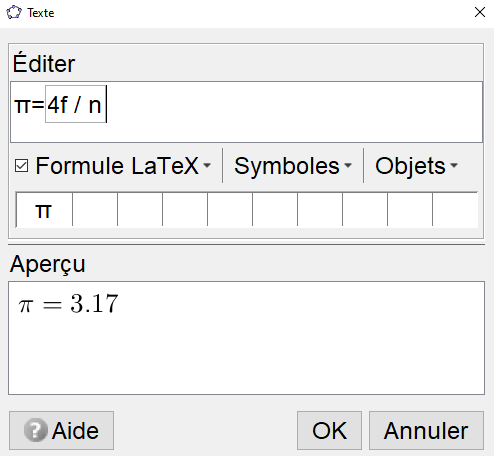Cancel with the Annuler button
This screenshot has height=456, width=494.
point(426,430)
